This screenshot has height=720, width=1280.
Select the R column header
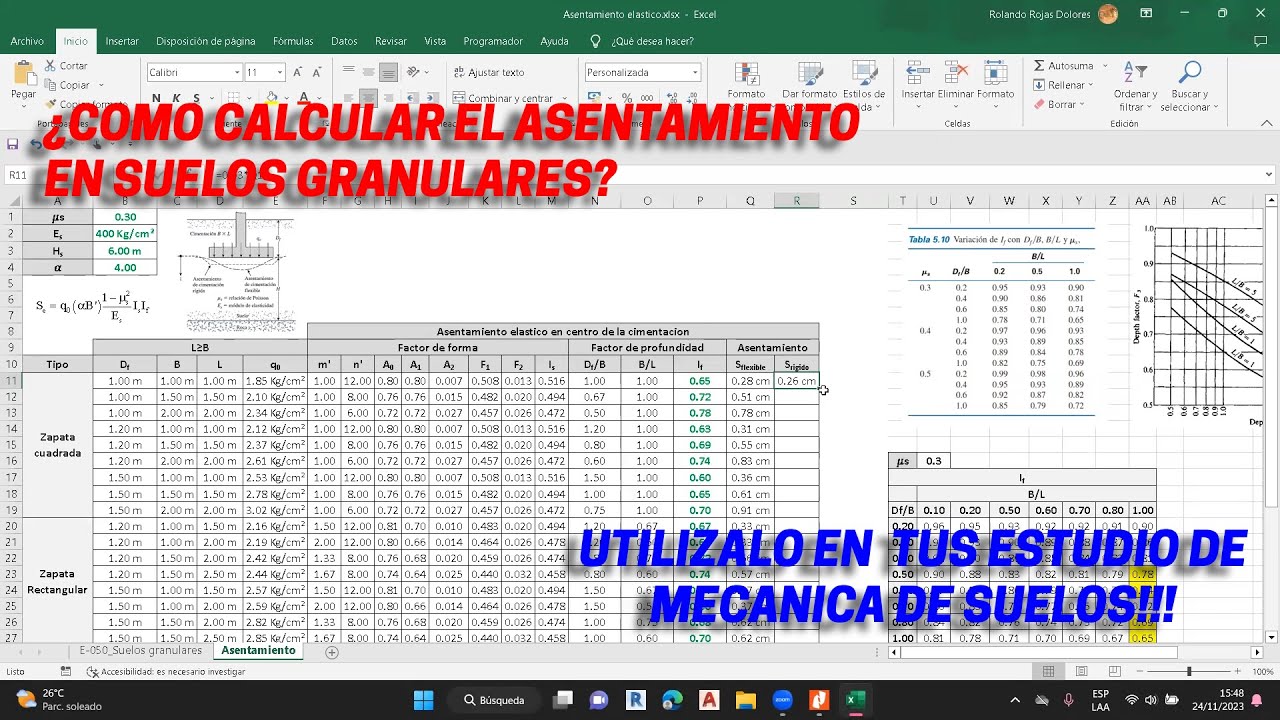tap(796, 201)
